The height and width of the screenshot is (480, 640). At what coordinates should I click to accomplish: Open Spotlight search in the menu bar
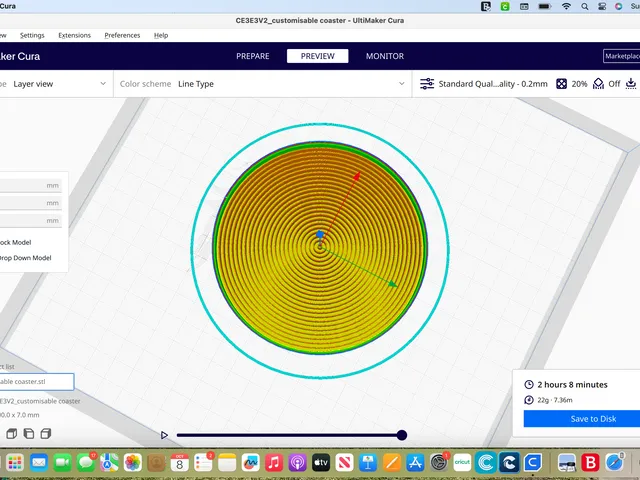point(585,7)
